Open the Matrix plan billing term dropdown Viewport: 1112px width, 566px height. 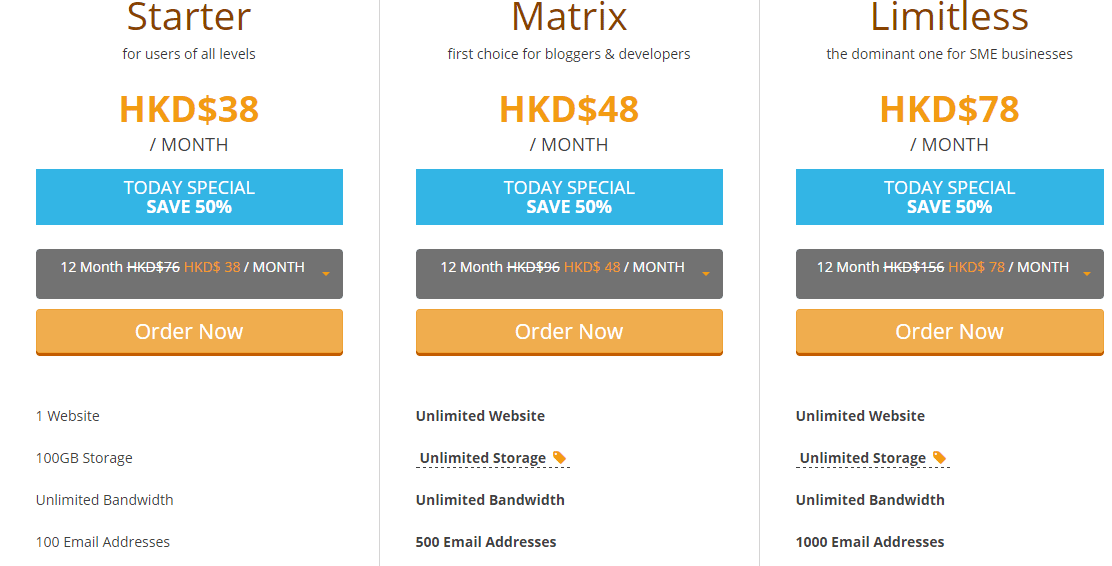[x=569, y=274]
